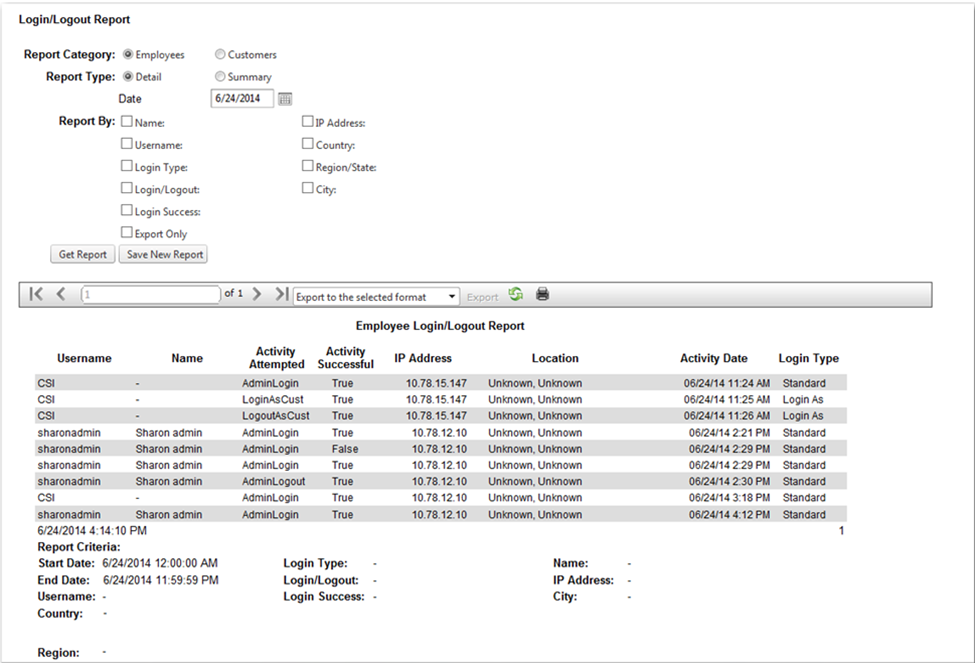Toggle the Login Success checkbox

tap(127, 211)
